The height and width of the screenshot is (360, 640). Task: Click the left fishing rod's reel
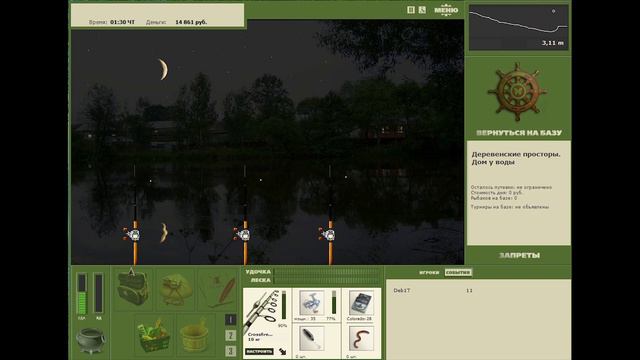[132, 234]
